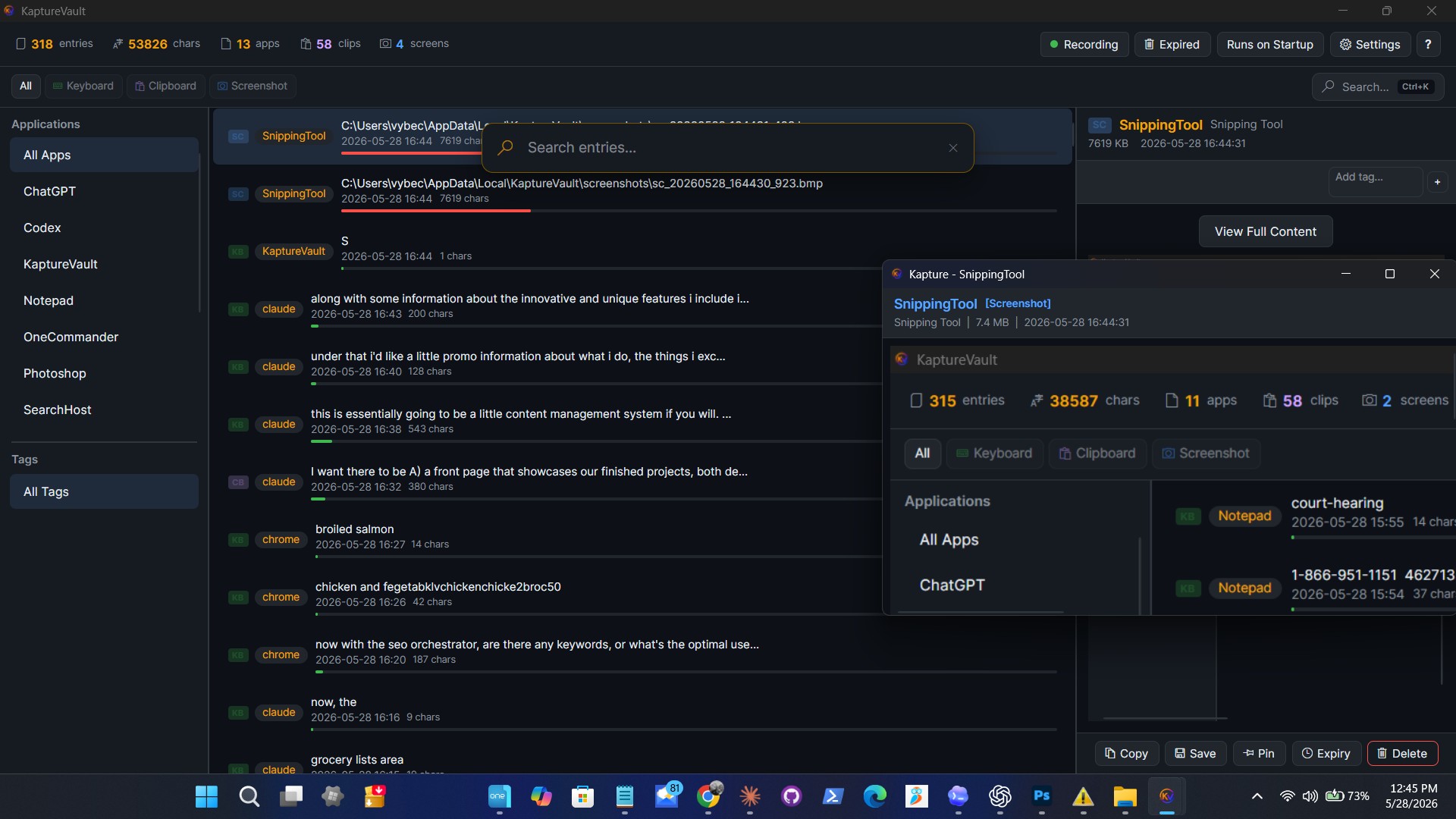Click the entries counter icon beside 318

point(21,44)
